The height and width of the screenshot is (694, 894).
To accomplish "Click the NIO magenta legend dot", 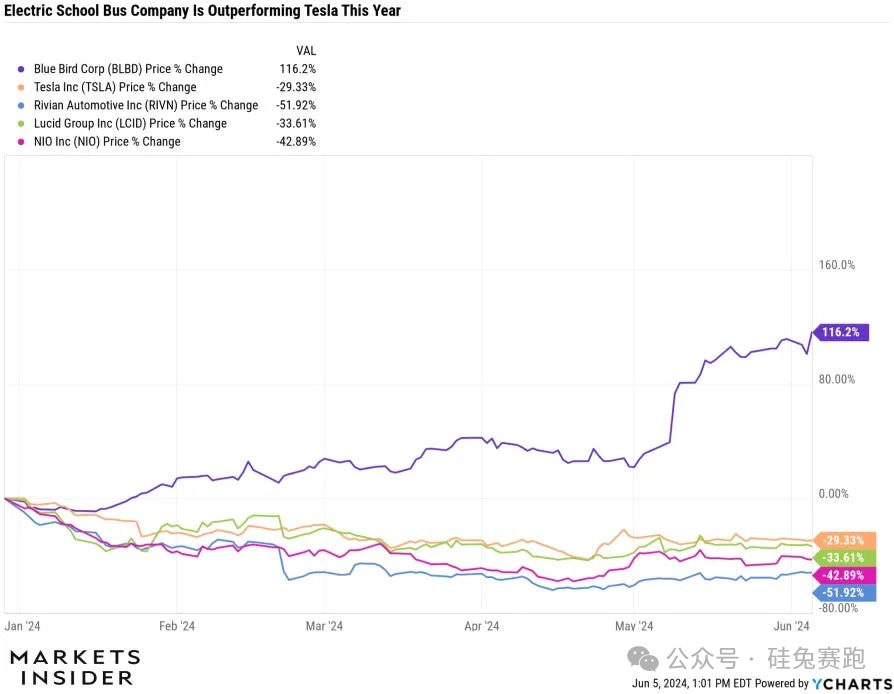I will 22,141.
